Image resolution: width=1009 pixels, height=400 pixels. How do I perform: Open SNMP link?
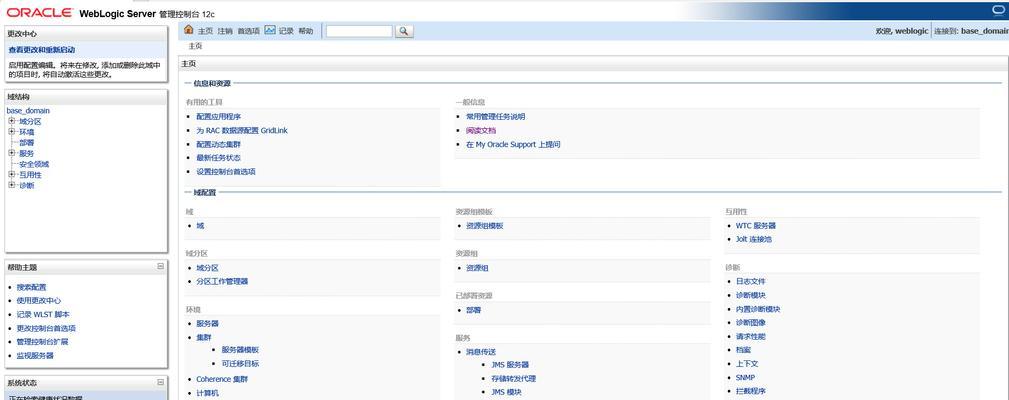tap(745, 377)
